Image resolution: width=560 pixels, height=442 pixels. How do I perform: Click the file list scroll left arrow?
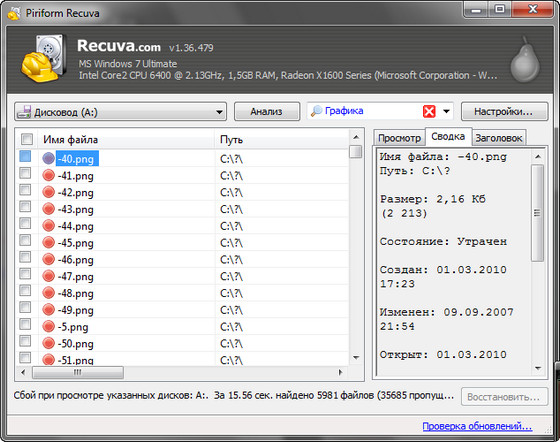[23, 372]
